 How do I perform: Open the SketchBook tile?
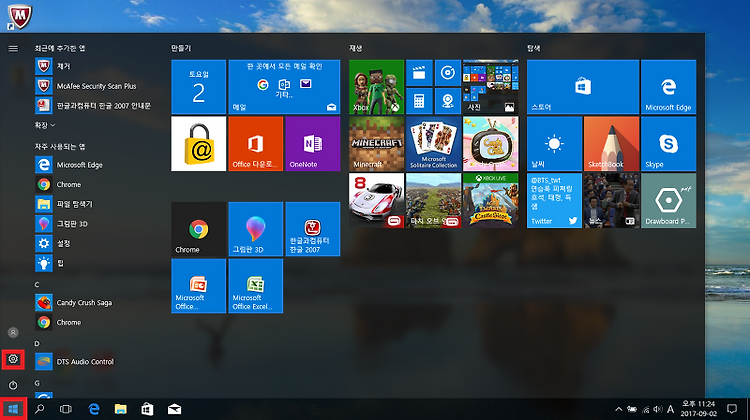611,144
